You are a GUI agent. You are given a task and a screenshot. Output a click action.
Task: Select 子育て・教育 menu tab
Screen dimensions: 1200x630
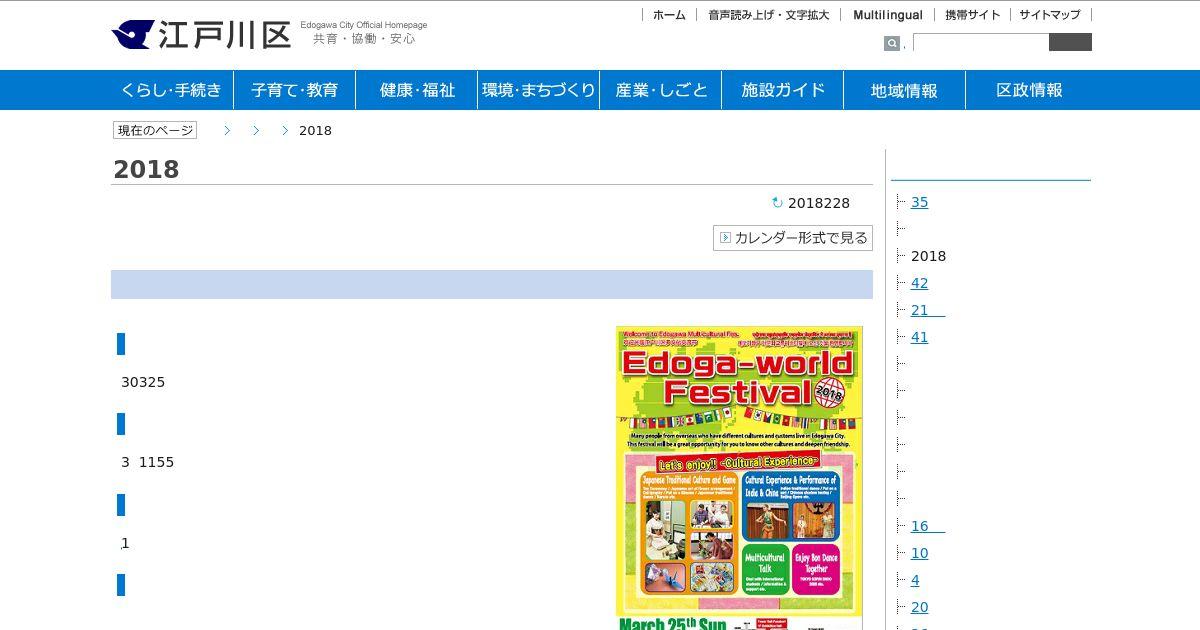click(294, 90)
